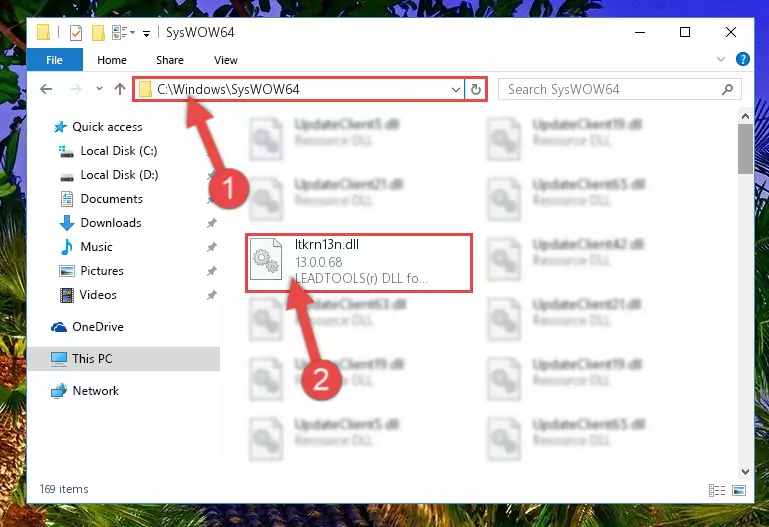Image resolution: width=769 pixels, height=527 pixels.
Task: Click the Quick access star icon
Action: click(x=60, y=127)
